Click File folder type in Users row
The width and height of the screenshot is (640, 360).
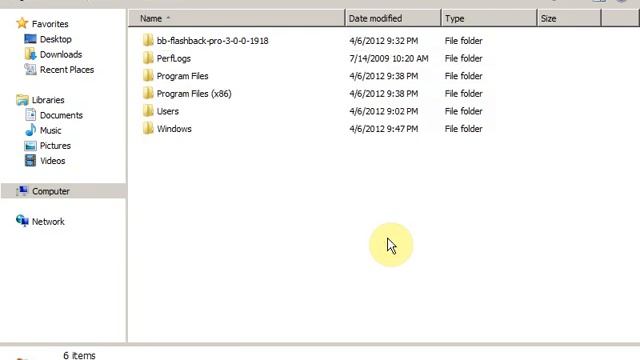[x=463, y=111]
